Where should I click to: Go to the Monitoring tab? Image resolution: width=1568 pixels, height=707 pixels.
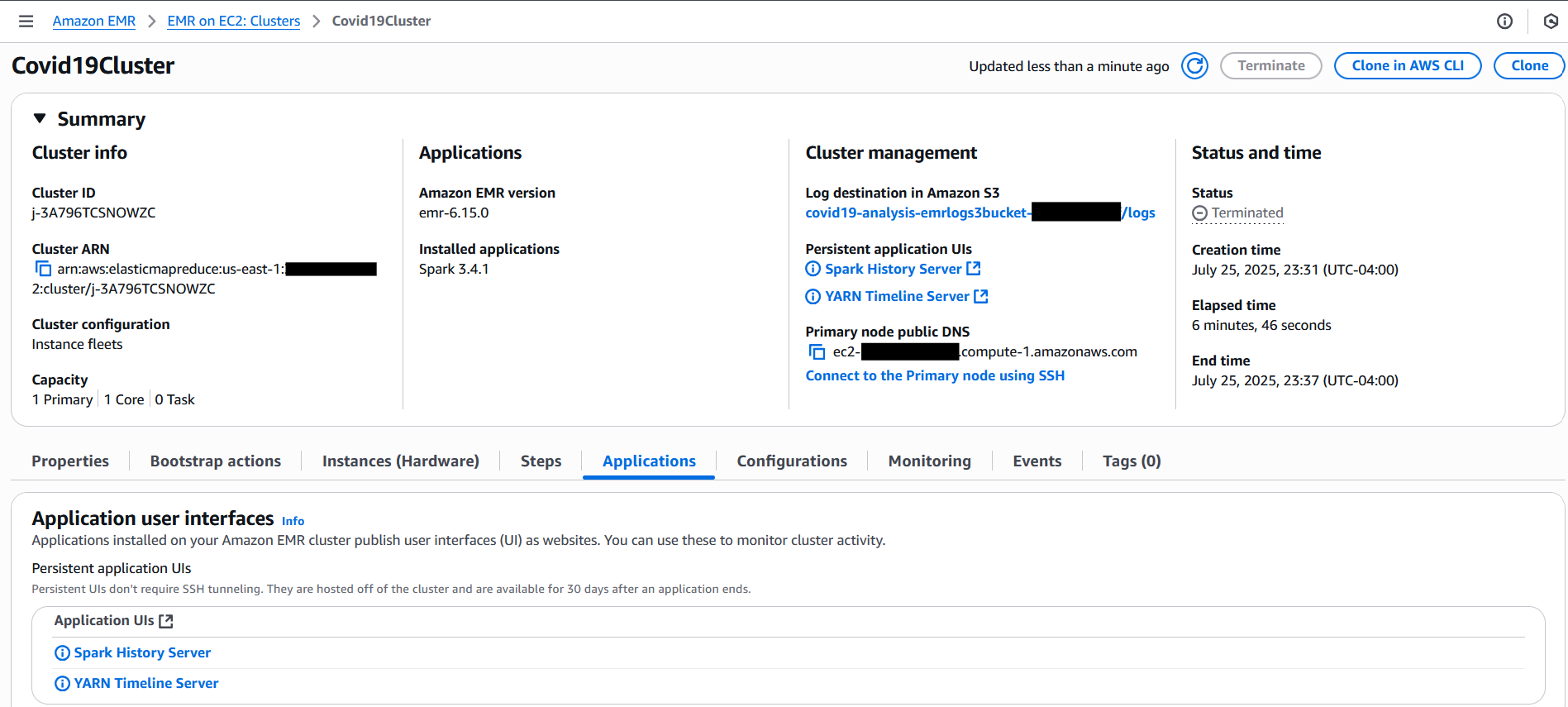929,461
